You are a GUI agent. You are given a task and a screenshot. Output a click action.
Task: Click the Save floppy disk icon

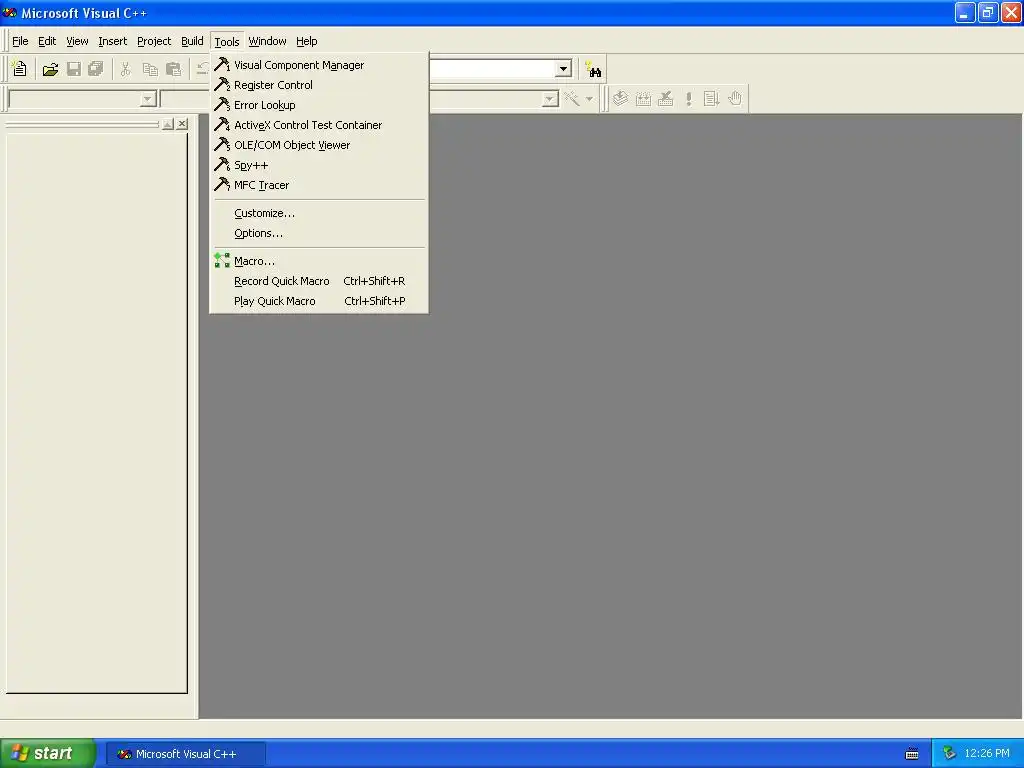[74, 69]
